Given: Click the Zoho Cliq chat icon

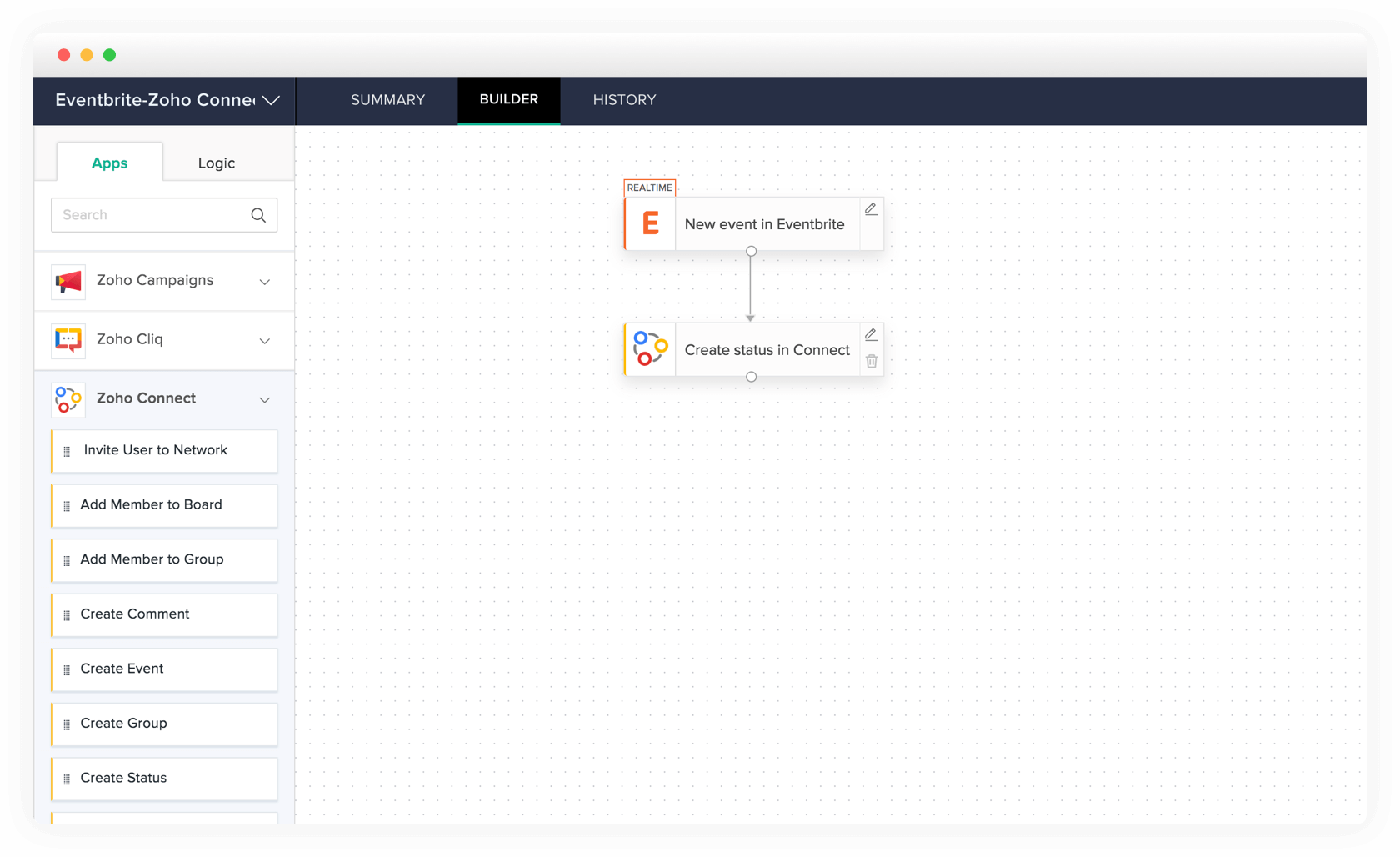Looking at the screenshot, I should (x=68, y=340).
